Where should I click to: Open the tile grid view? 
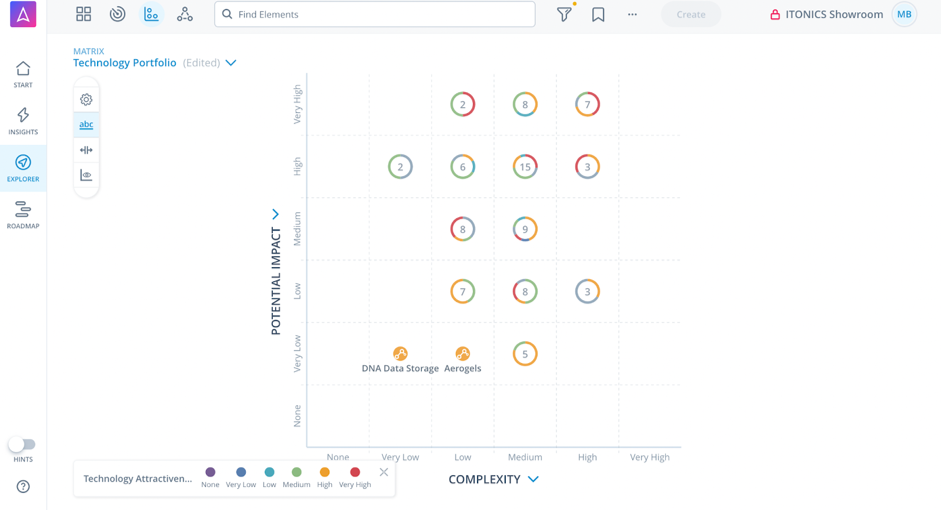pos(83,14)
